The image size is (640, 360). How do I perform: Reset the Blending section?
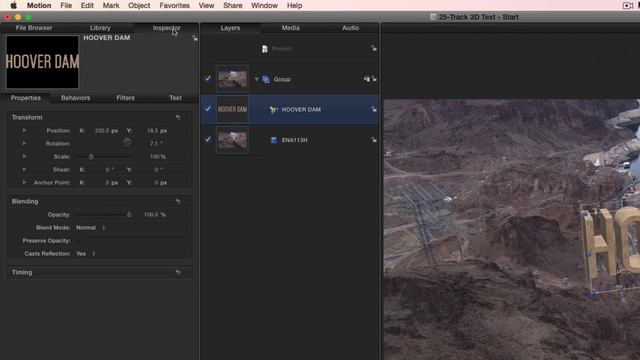pos(178,202)
